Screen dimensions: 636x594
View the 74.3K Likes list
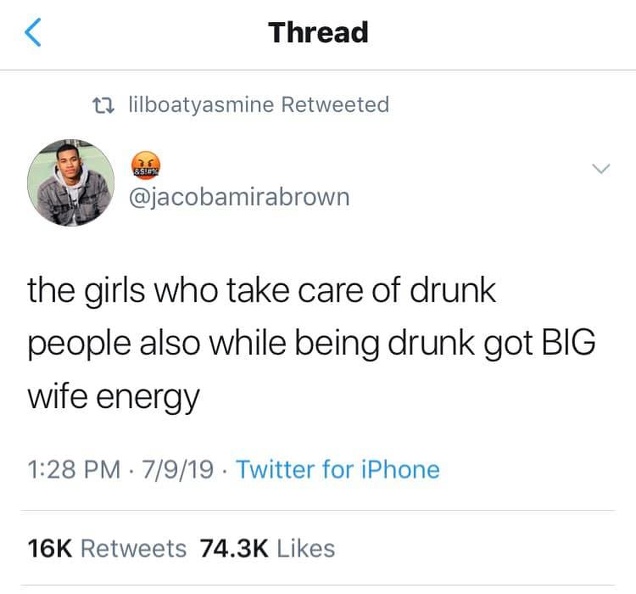point(267,549)
